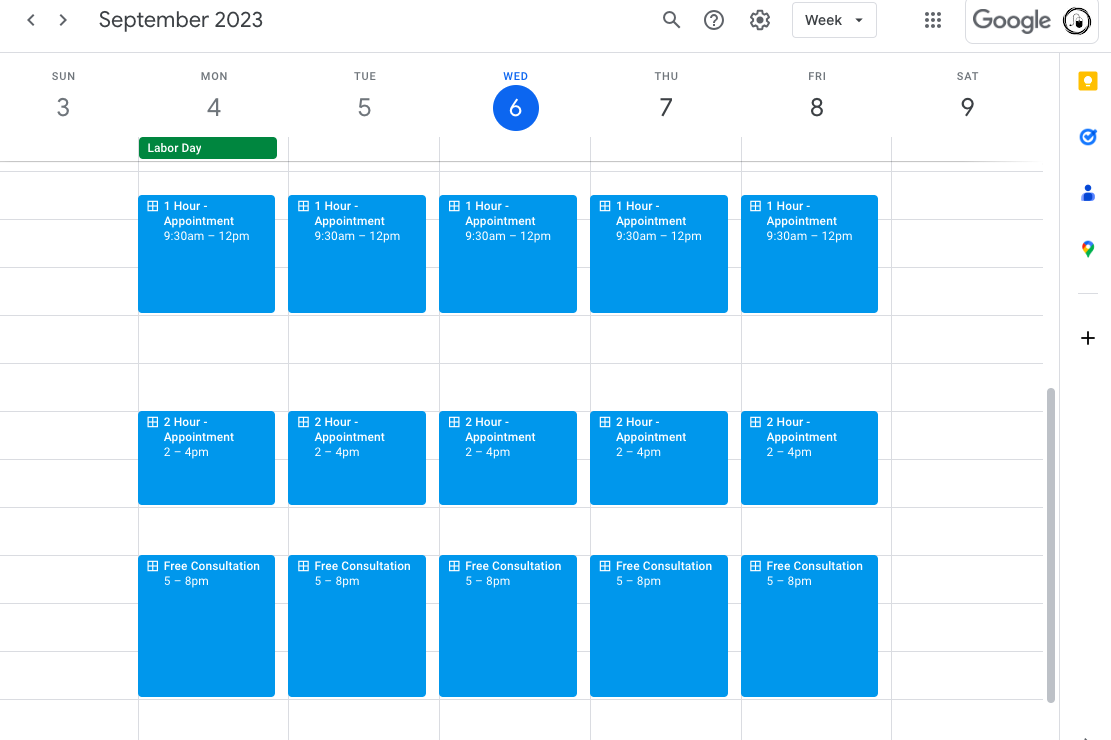Open the Settings gear menu
The image size is (1111, 740).
760,20
